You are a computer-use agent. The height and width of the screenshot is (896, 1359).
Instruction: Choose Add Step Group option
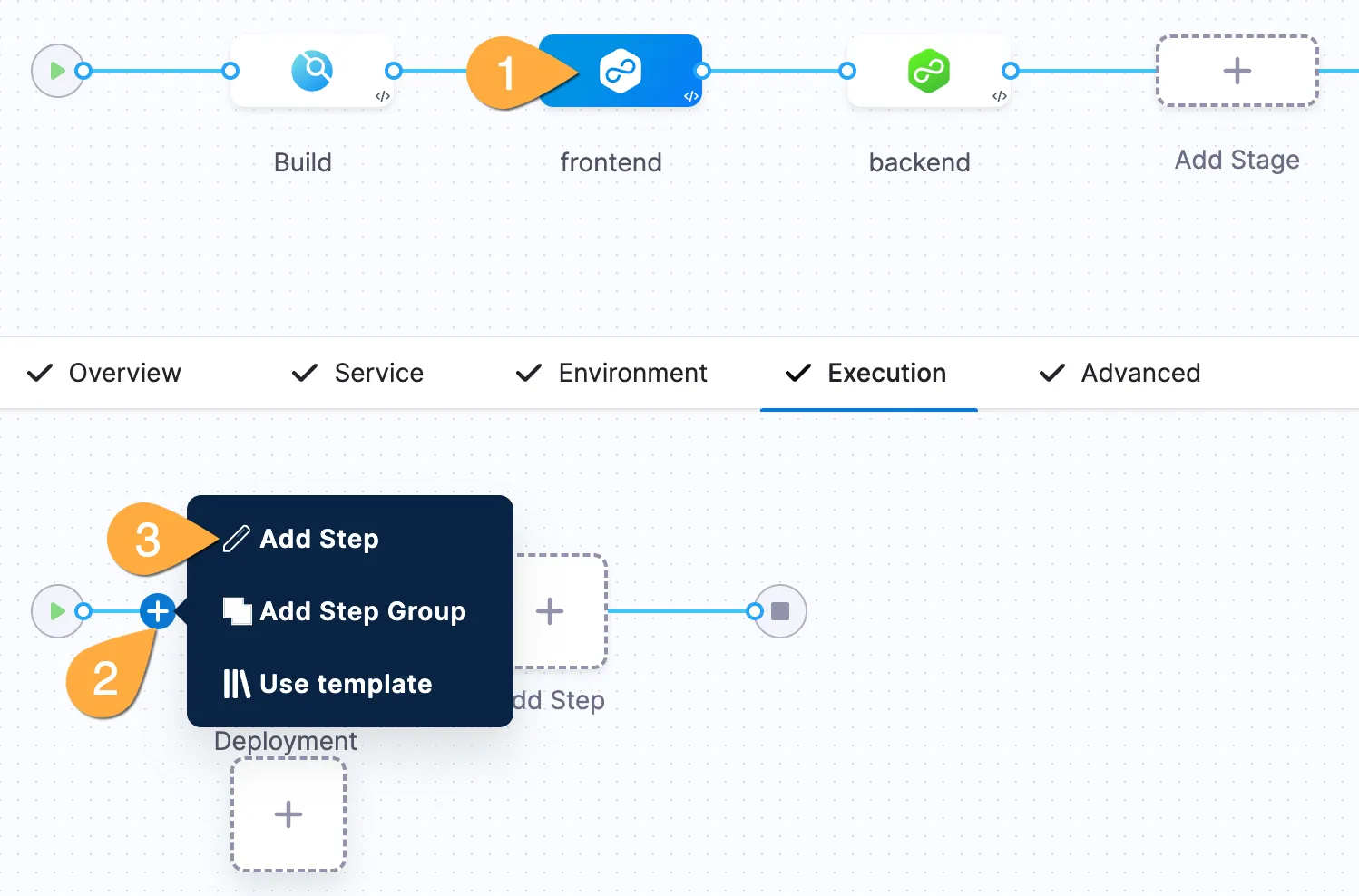click(362, 611)
